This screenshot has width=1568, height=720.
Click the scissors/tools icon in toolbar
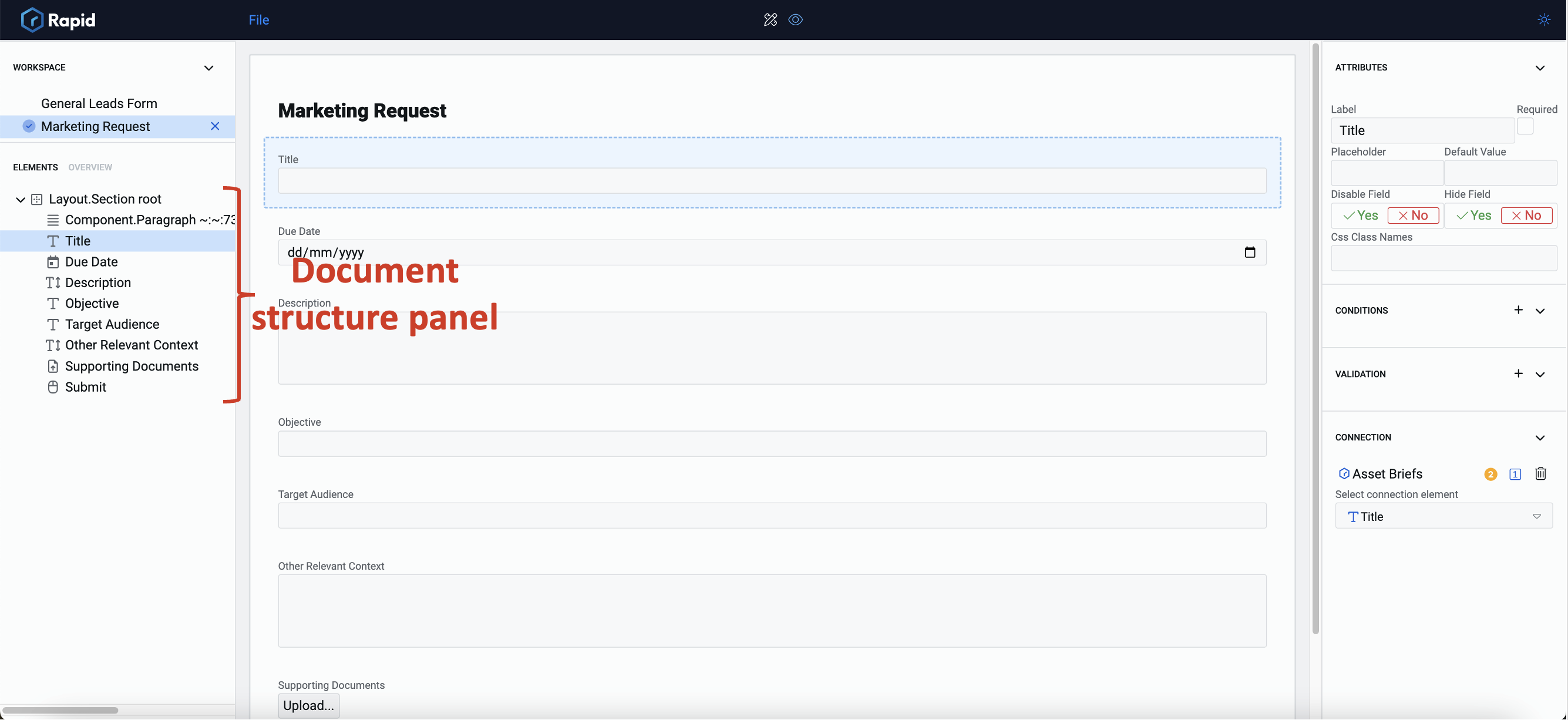tap(770, 19)
